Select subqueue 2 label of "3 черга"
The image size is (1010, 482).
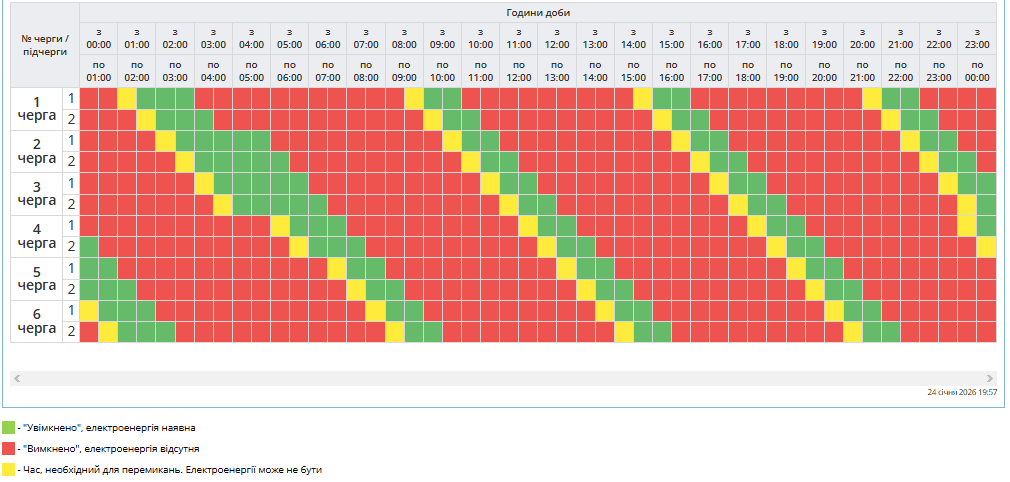(x=71, y=204)
